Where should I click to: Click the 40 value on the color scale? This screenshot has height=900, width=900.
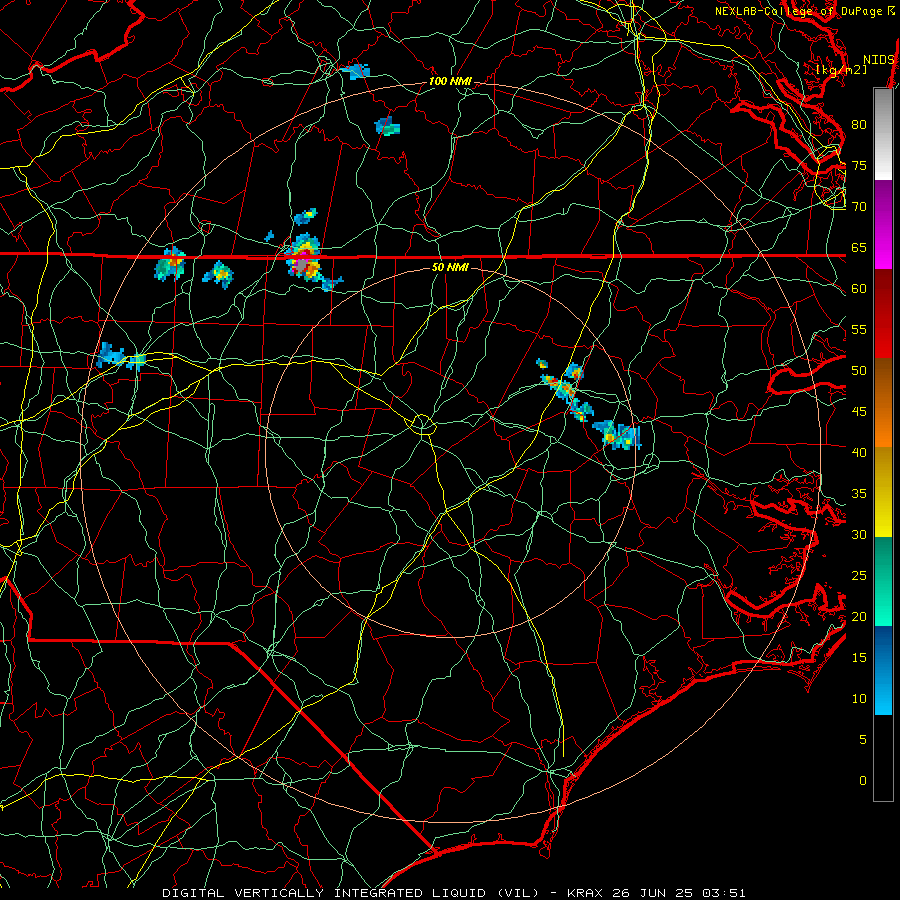point(859,452)
